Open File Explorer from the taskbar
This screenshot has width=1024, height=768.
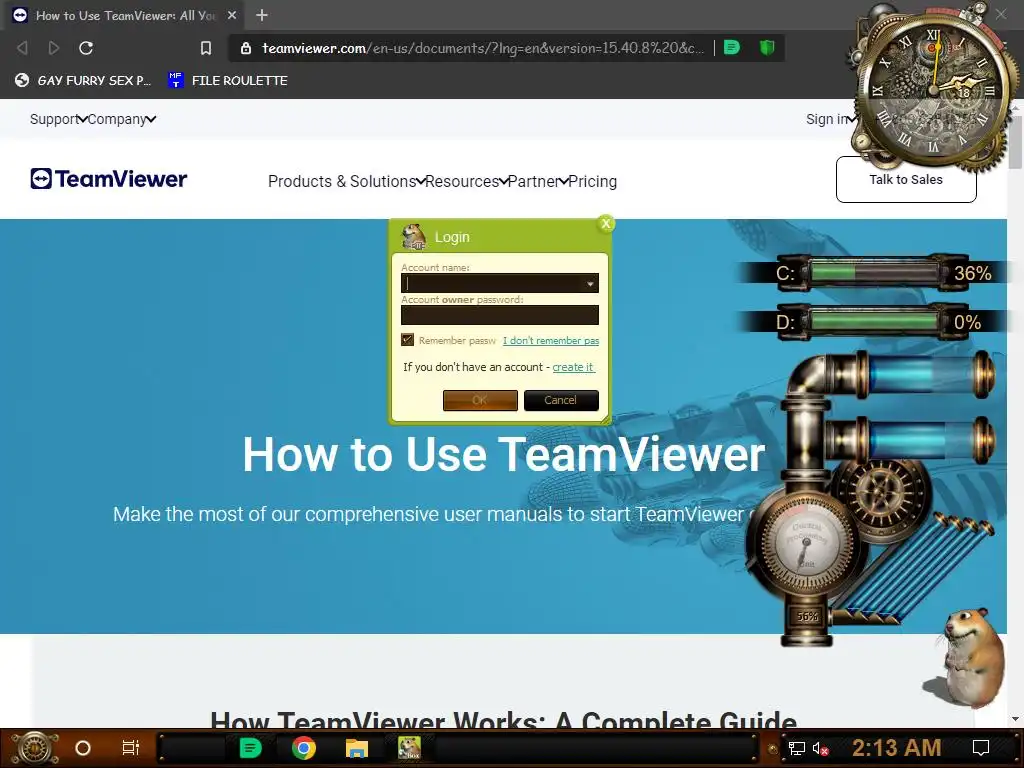357,748
